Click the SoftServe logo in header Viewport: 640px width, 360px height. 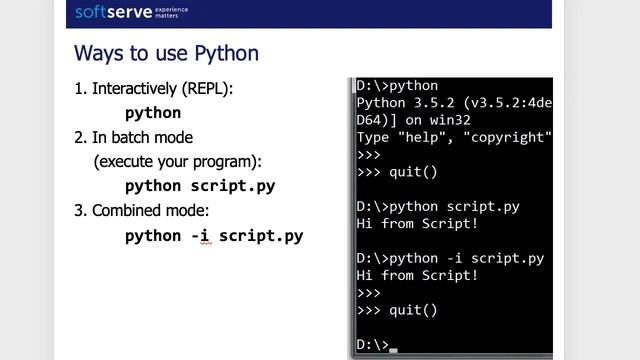(131, 12)
